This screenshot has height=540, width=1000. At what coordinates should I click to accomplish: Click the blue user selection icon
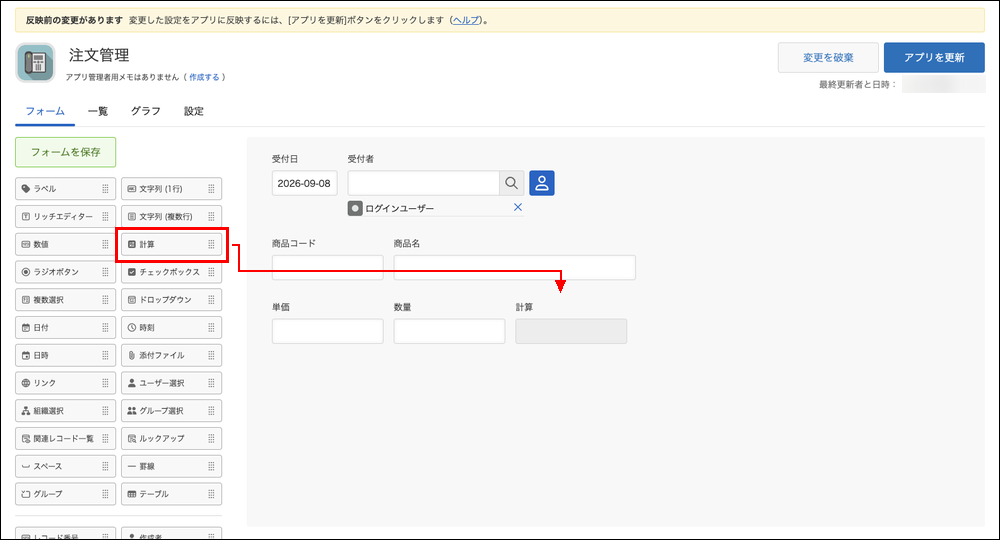click(541, 183)
